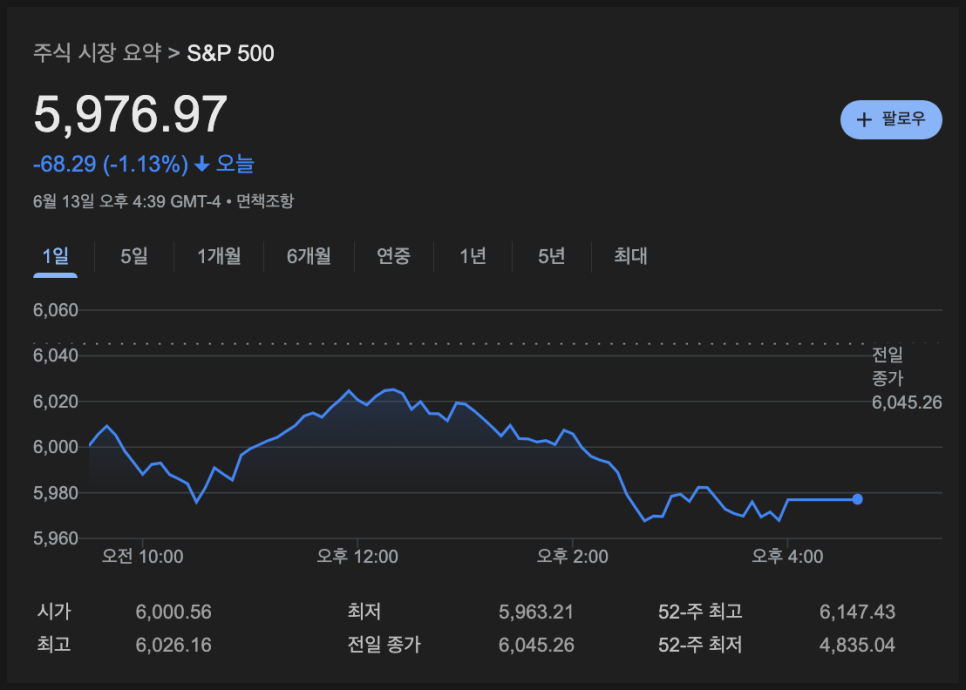Viewport: 966px width, 690px height.
Task: Click the 6,060 price axis label
Action: pos(55,310)
